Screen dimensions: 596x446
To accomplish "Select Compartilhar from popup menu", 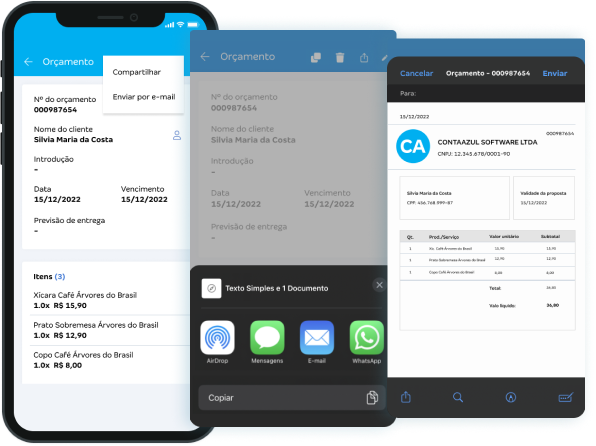I will (x=136, y=72).
